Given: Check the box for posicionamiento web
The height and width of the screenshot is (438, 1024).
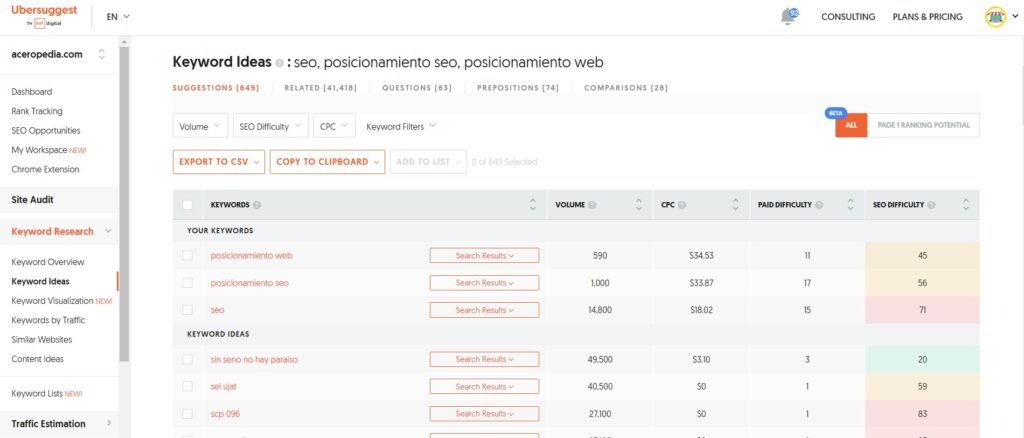Looking at the screenshot, I should tap(188, 256).
